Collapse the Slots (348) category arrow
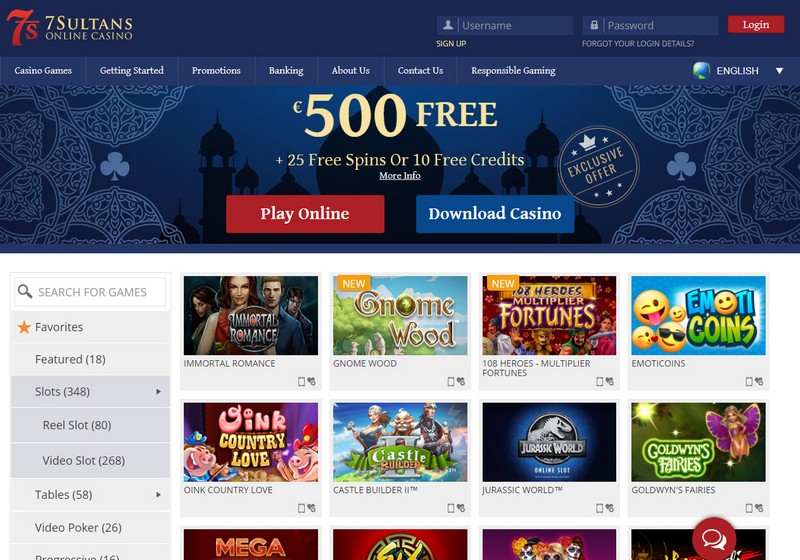The height and width of the screenshot is (560, 800). (x=158, y=392)
